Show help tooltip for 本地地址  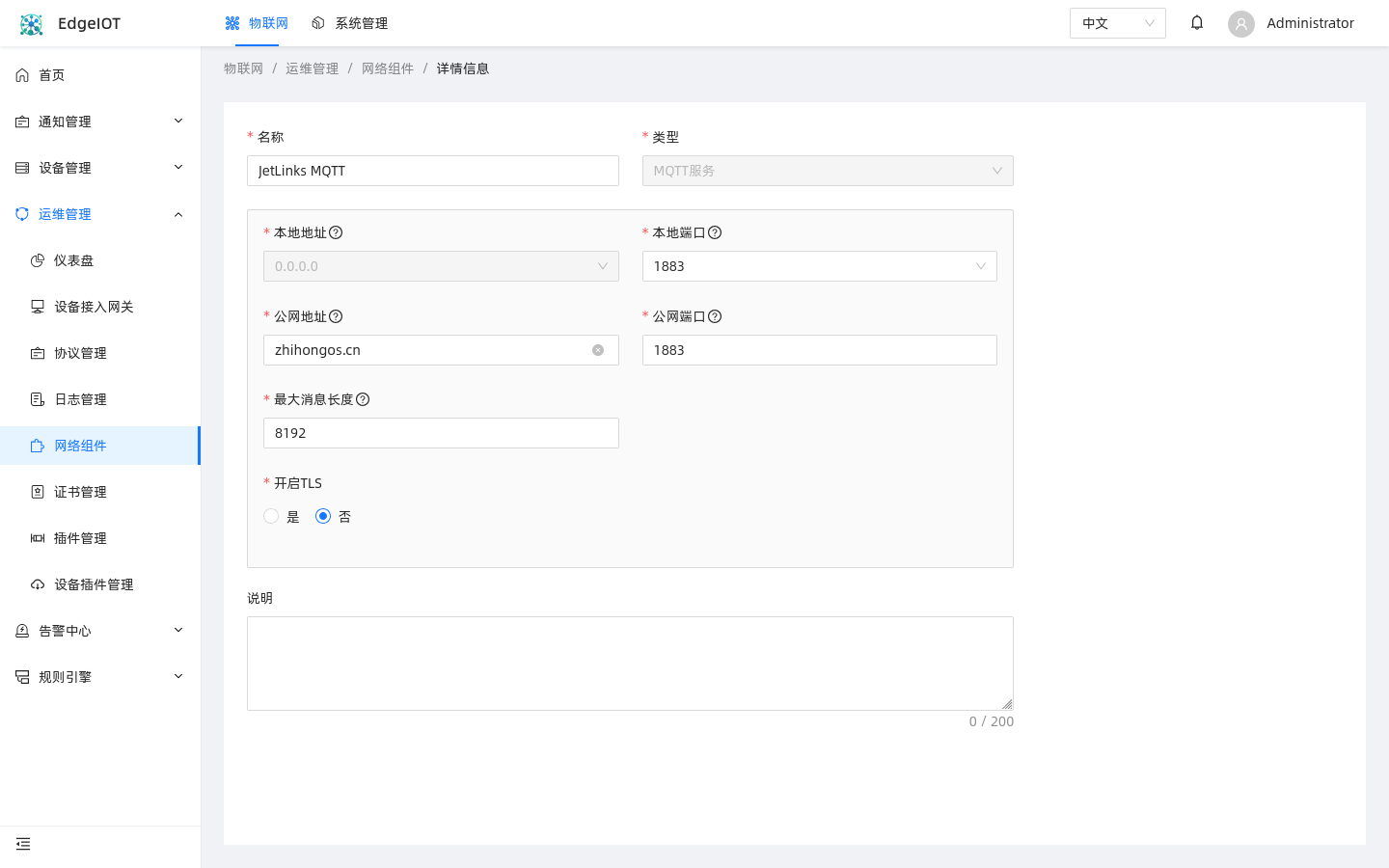click(x=336, y=232)
